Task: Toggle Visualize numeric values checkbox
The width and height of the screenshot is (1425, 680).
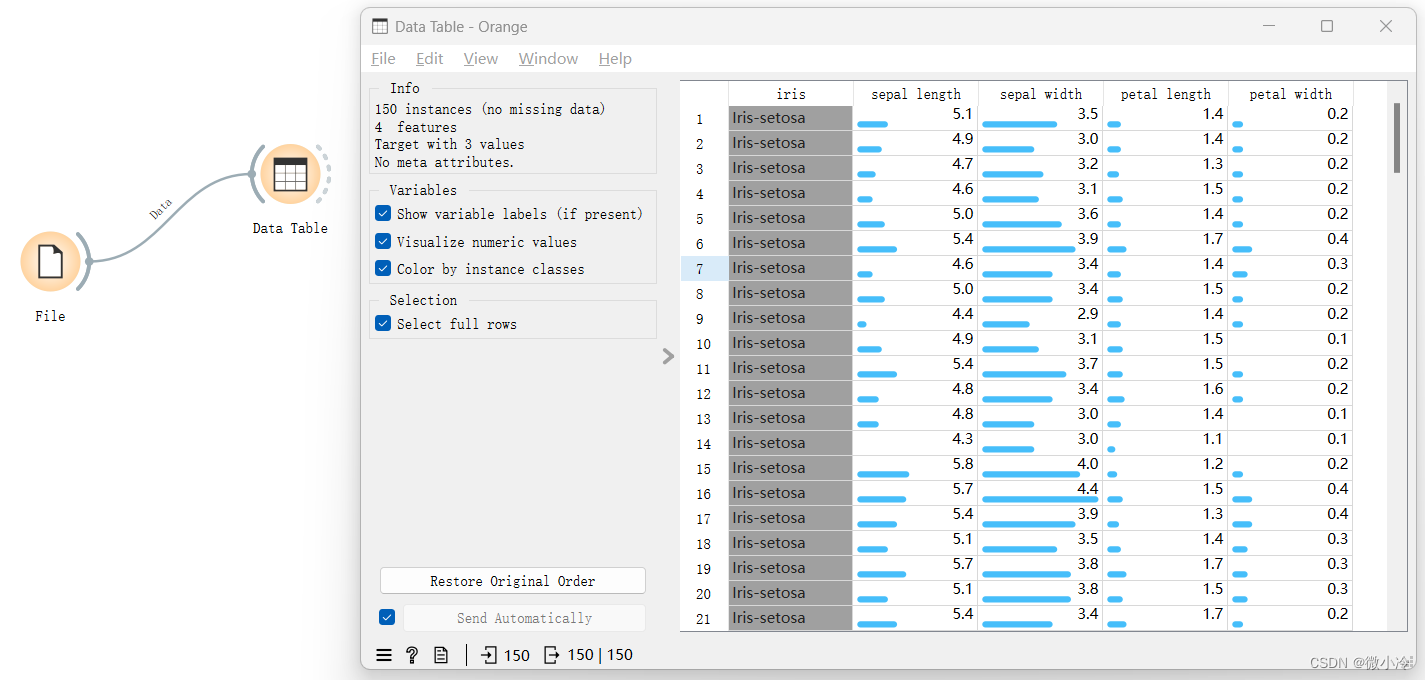Action: pyautogui.click(x=383, y=241)
